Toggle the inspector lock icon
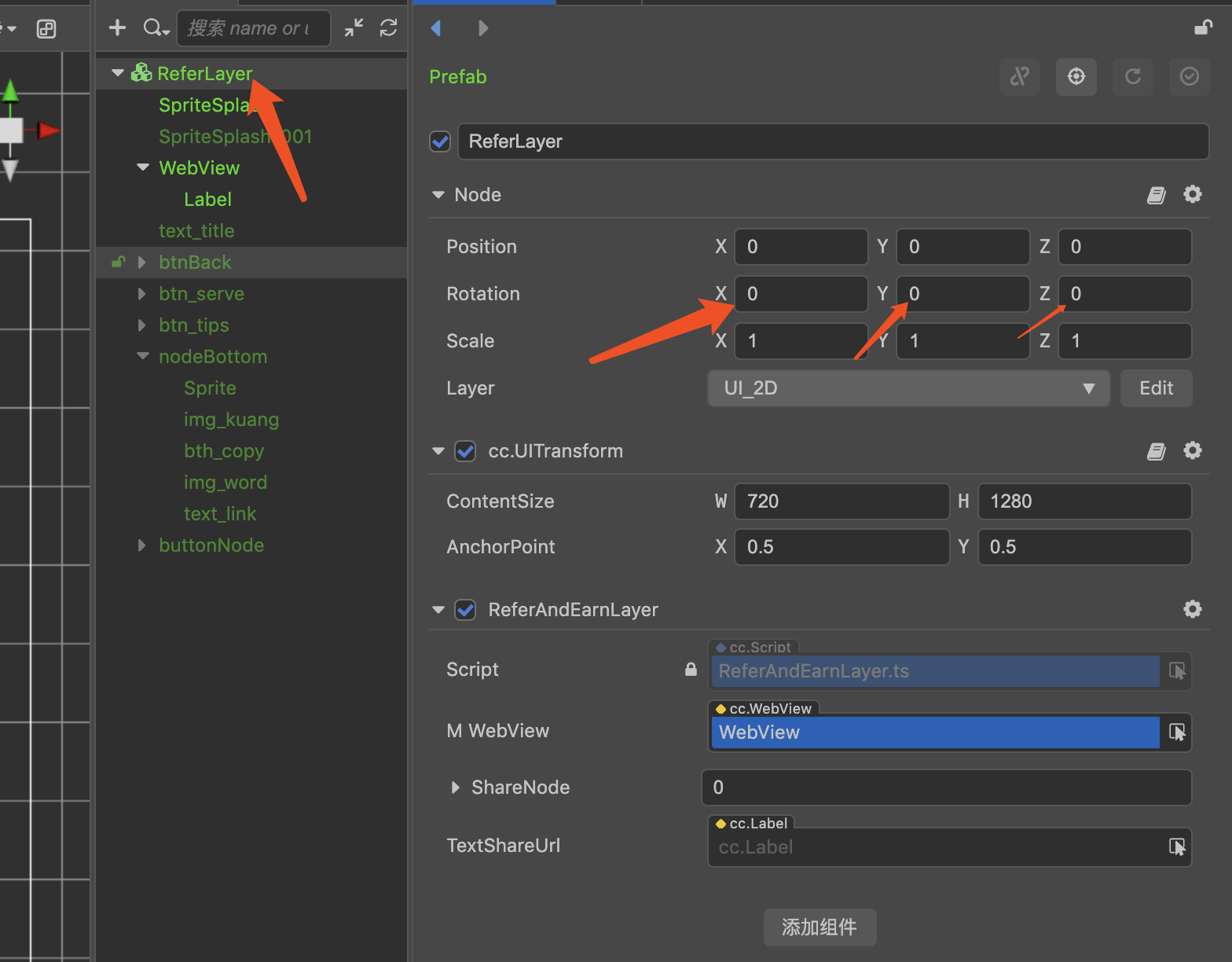Image resolution: width=1232 pixels, height=962 pixels. coord(1203,28)
